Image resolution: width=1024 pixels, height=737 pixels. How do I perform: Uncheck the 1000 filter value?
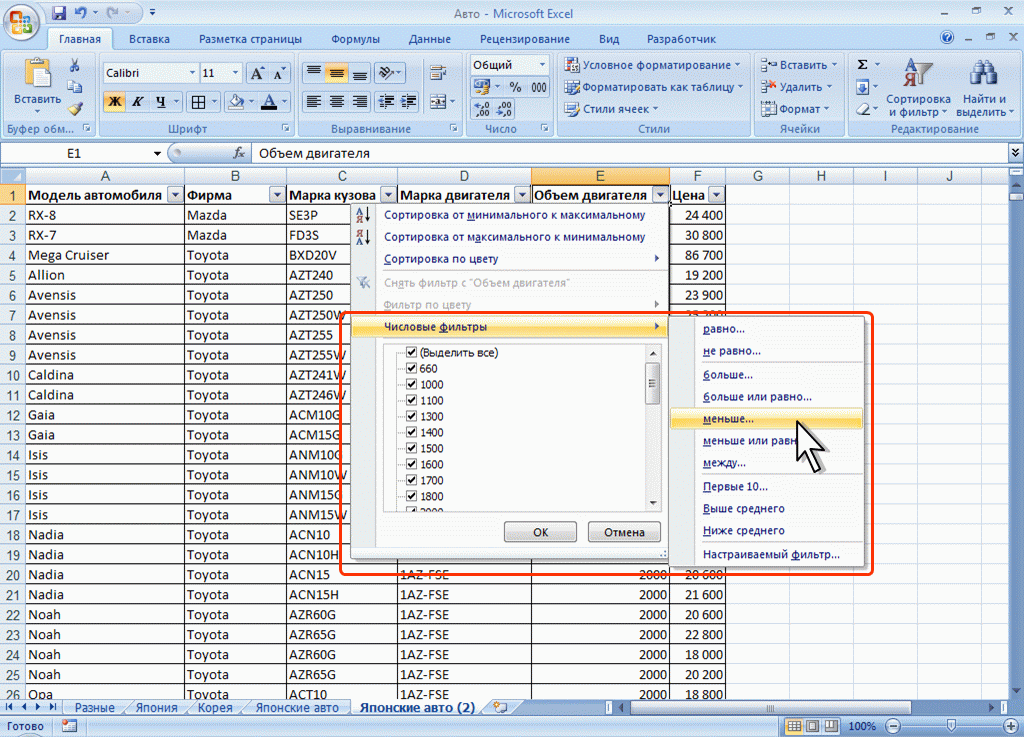point(411,384)
